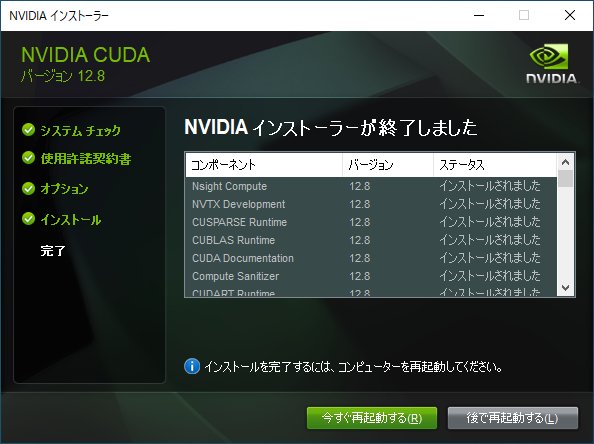Select the CUDA Documentation row
The height and width of the screenshot is (444, 594).
tap(372, 258)
